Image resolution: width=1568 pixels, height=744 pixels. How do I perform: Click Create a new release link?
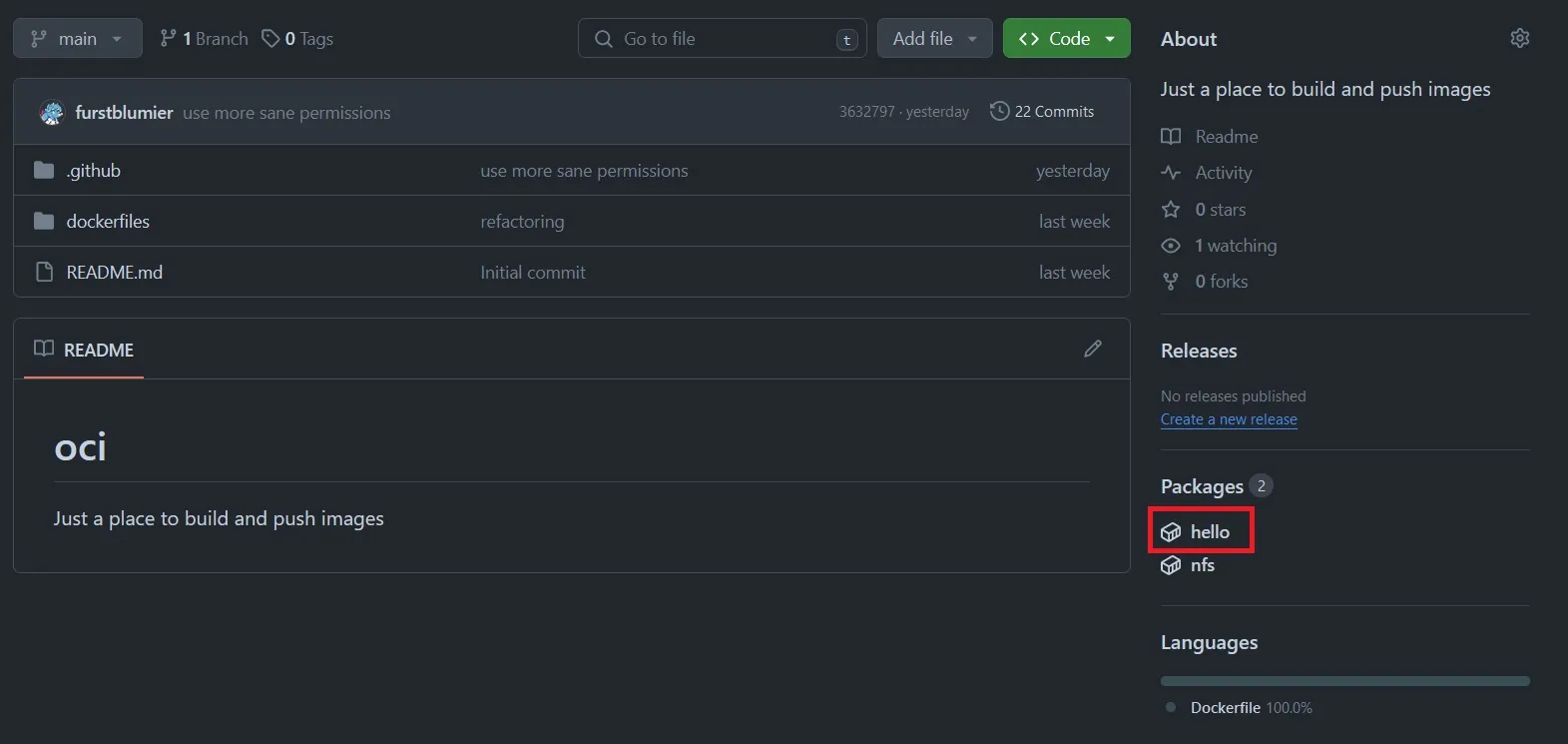[x=1229, y=419]
